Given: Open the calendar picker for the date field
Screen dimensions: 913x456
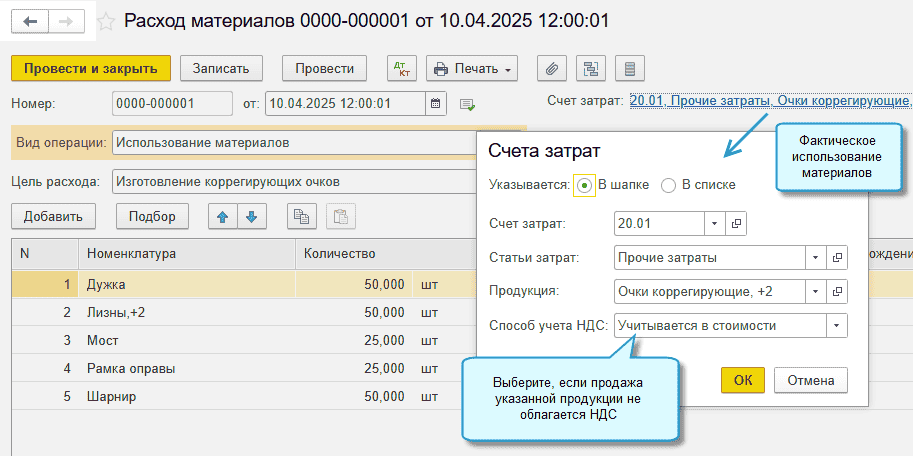Looking at the screenshot, I should pos(436,104).
